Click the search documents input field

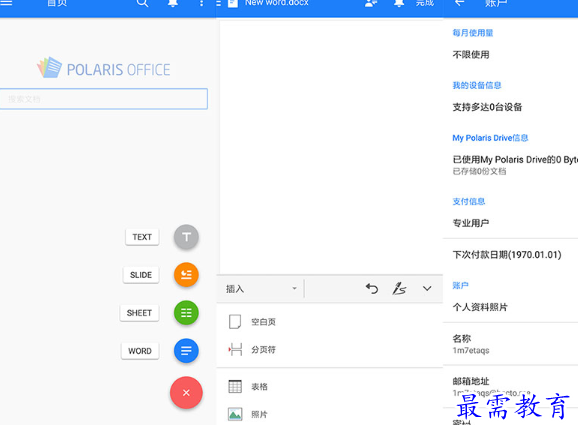(x=104, y=98)
